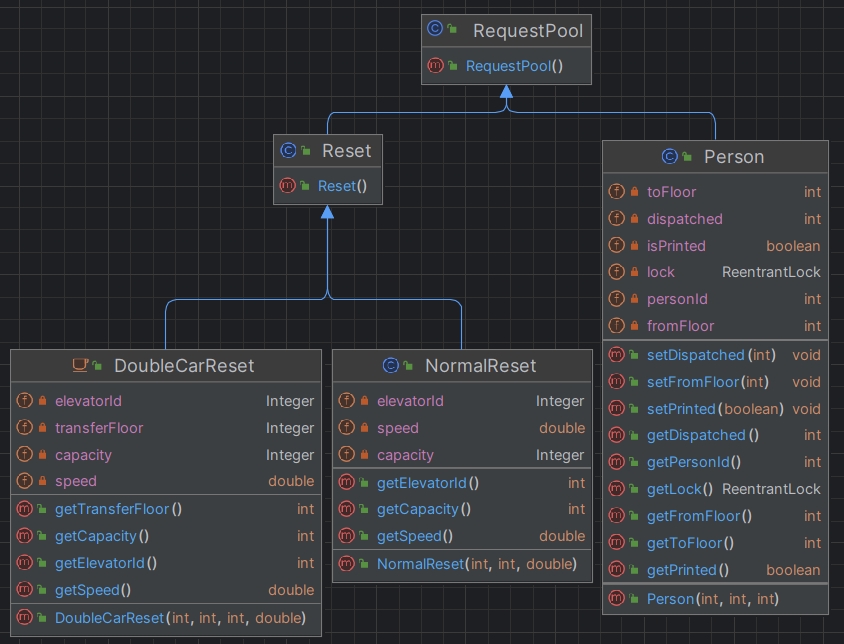Screen dimensions: 844x644
Task: Select the personId field row
Action: [x=715, y=299]
